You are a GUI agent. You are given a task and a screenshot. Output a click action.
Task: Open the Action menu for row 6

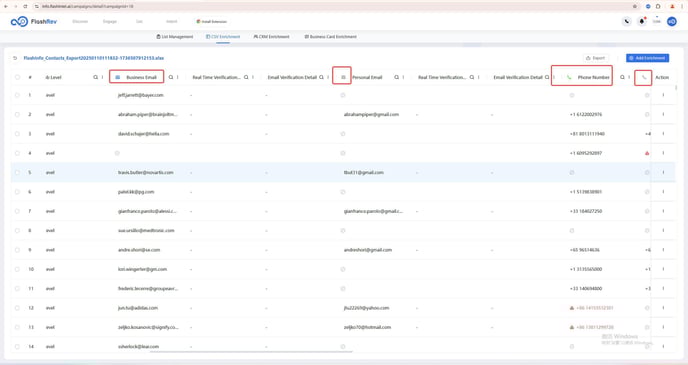(663, 192)
